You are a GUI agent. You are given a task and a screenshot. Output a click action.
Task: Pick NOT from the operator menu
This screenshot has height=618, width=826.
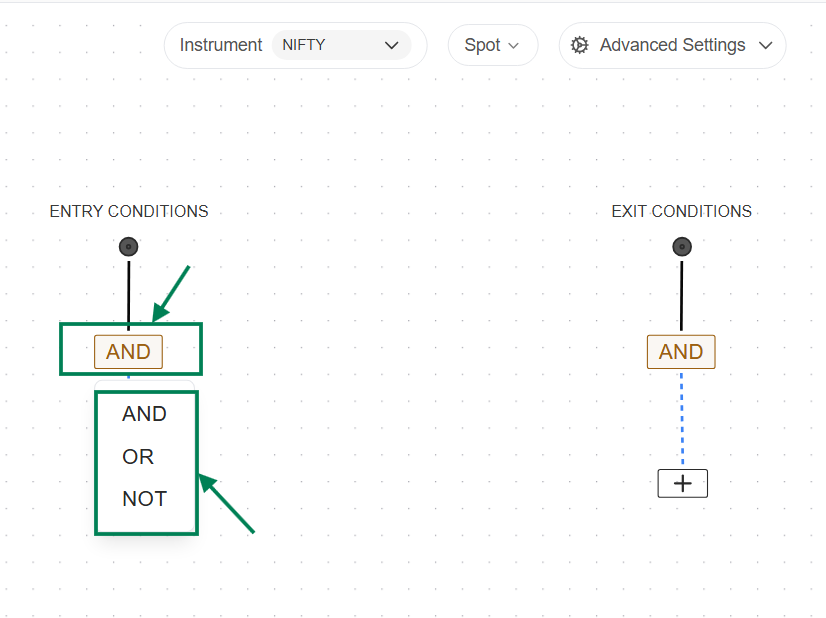(x=144, y=499)
